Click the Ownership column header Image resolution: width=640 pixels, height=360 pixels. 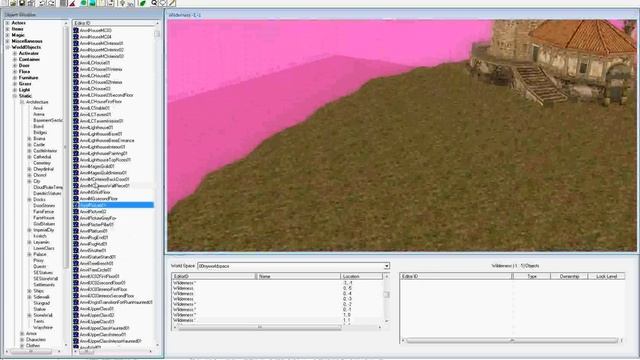coord(569,276)
